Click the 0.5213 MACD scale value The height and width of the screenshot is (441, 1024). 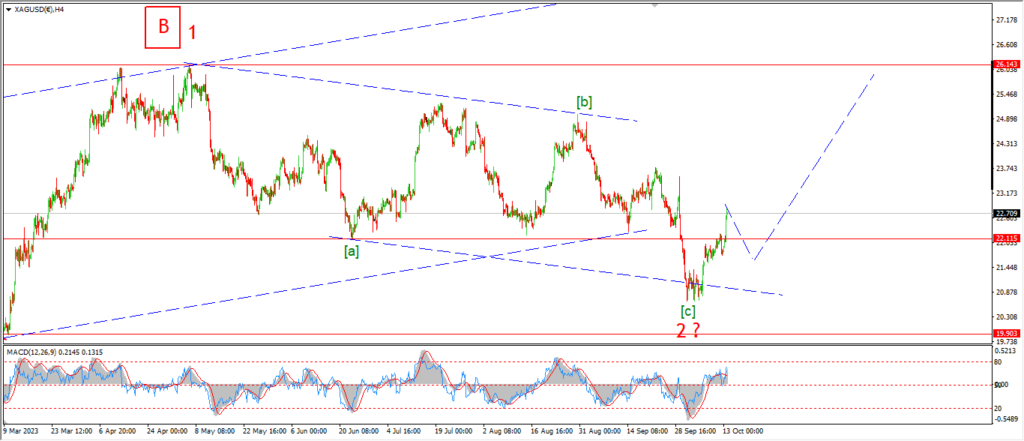pos(1004,351)
